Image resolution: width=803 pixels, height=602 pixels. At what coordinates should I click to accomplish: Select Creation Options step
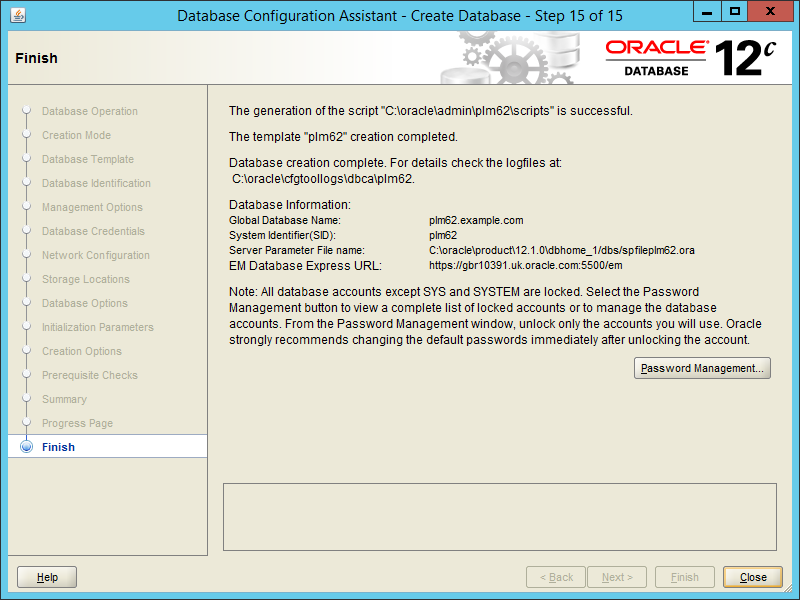81,351
